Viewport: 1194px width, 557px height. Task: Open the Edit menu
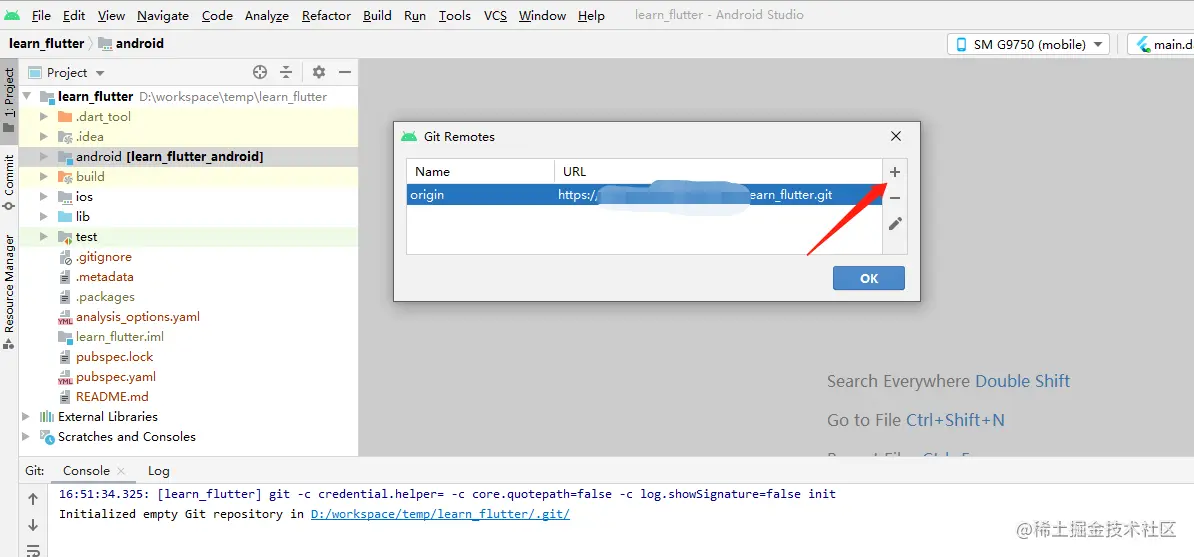click(x=74, y=15)
